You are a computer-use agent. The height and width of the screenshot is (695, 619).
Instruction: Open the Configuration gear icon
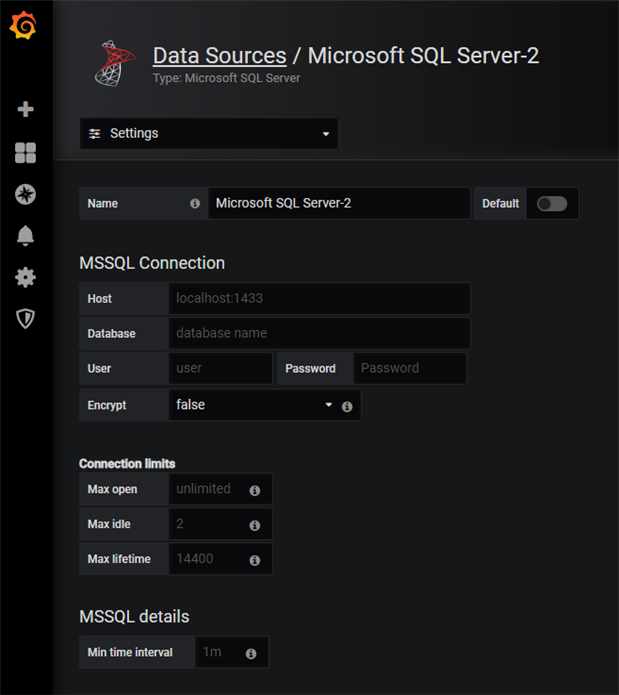(x=26, y=277)
